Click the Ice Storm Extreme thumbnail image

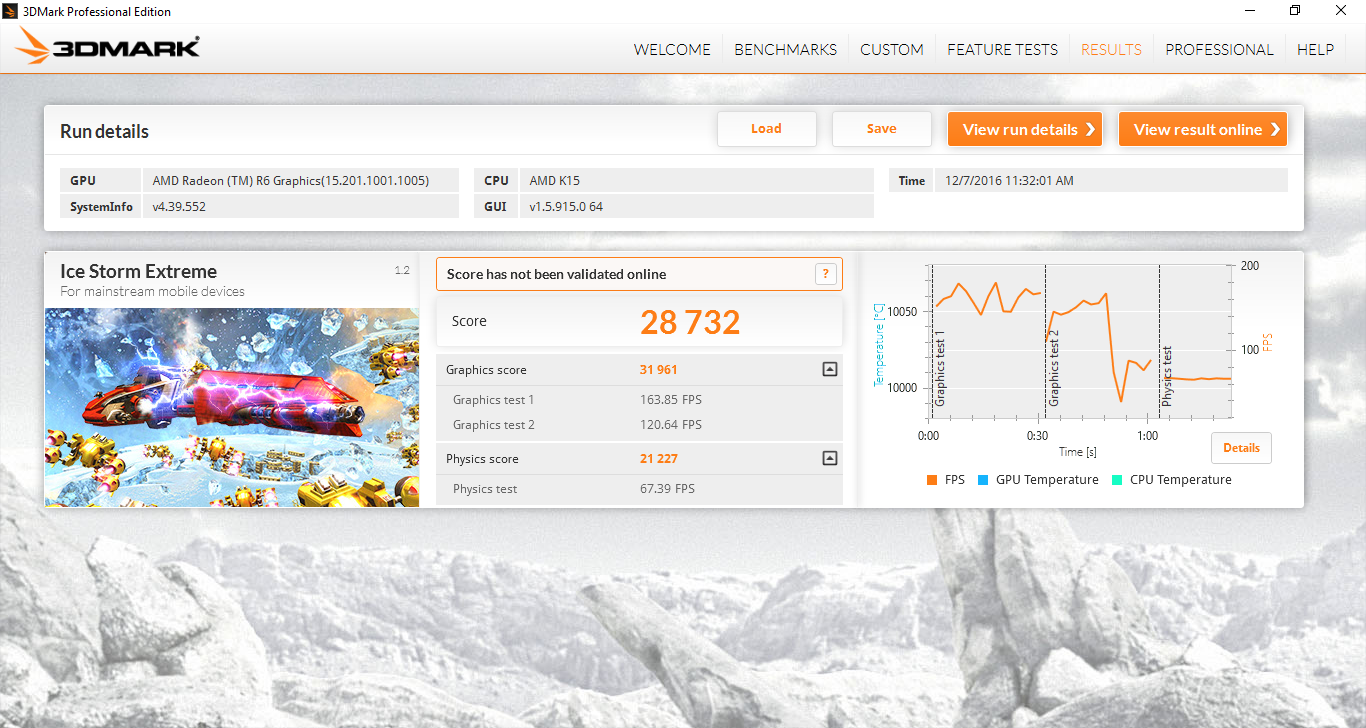click(x=232, y=407)
